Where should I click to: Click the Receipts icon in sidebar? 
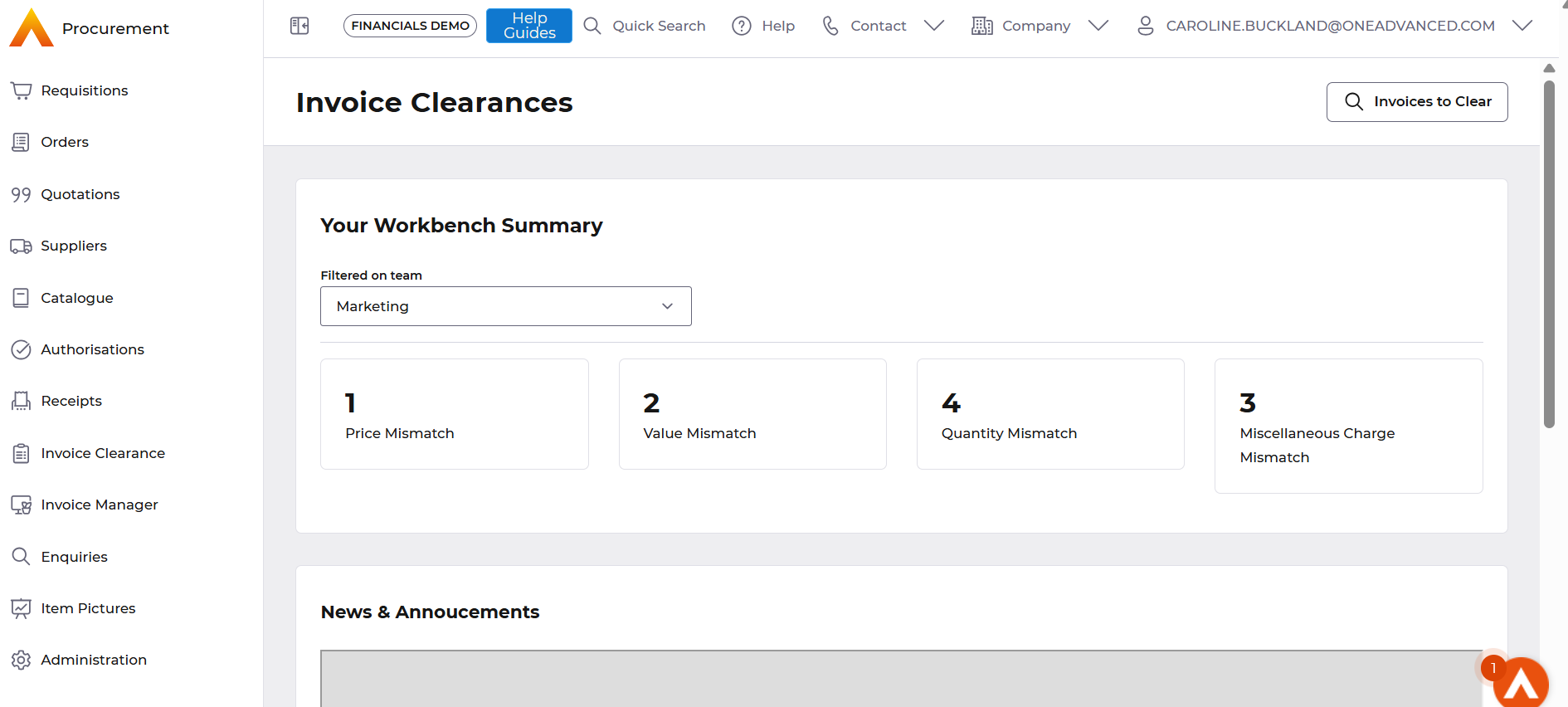pos(21,401)
